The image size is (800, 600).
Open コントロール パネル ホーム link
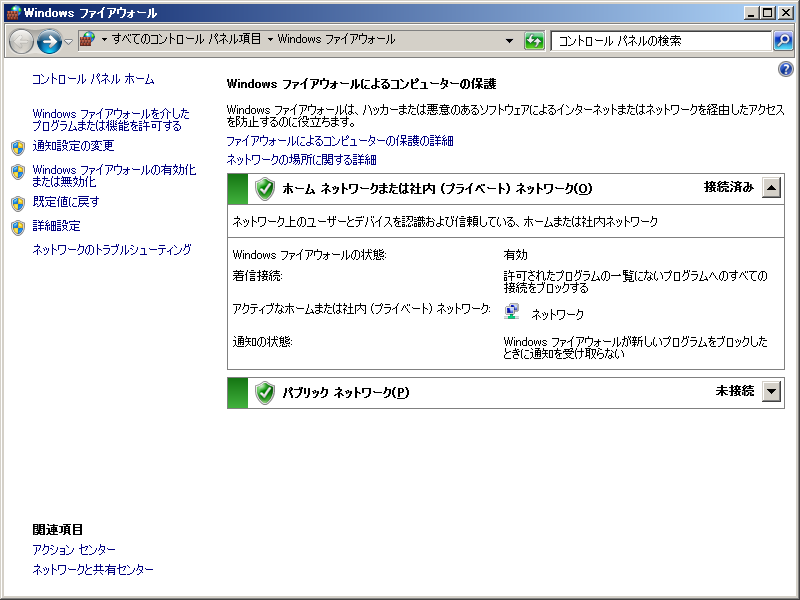(x=93, y=79)
